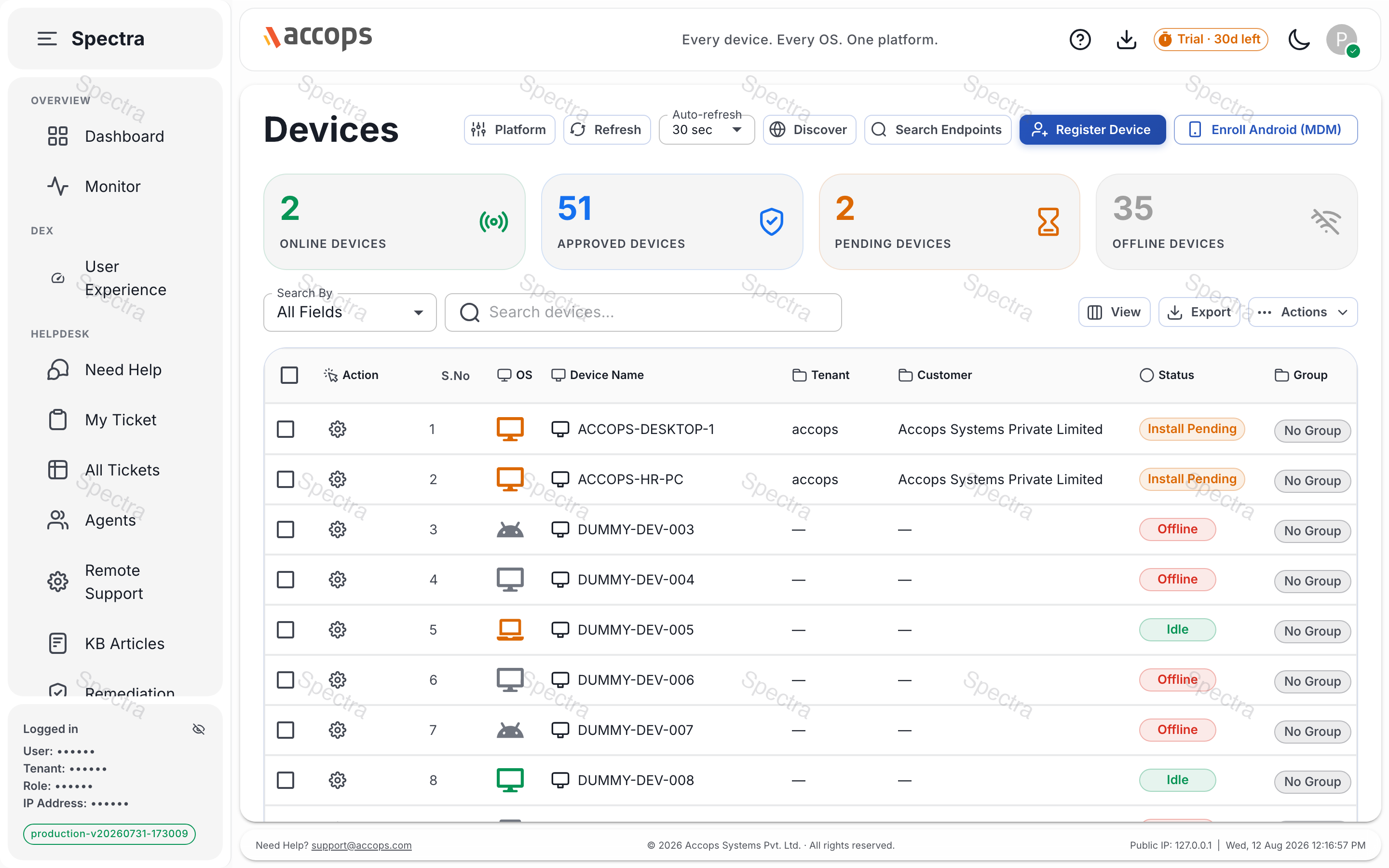Open My Ticket in sidebar
1389x868 pixels.
pos(115,420)
